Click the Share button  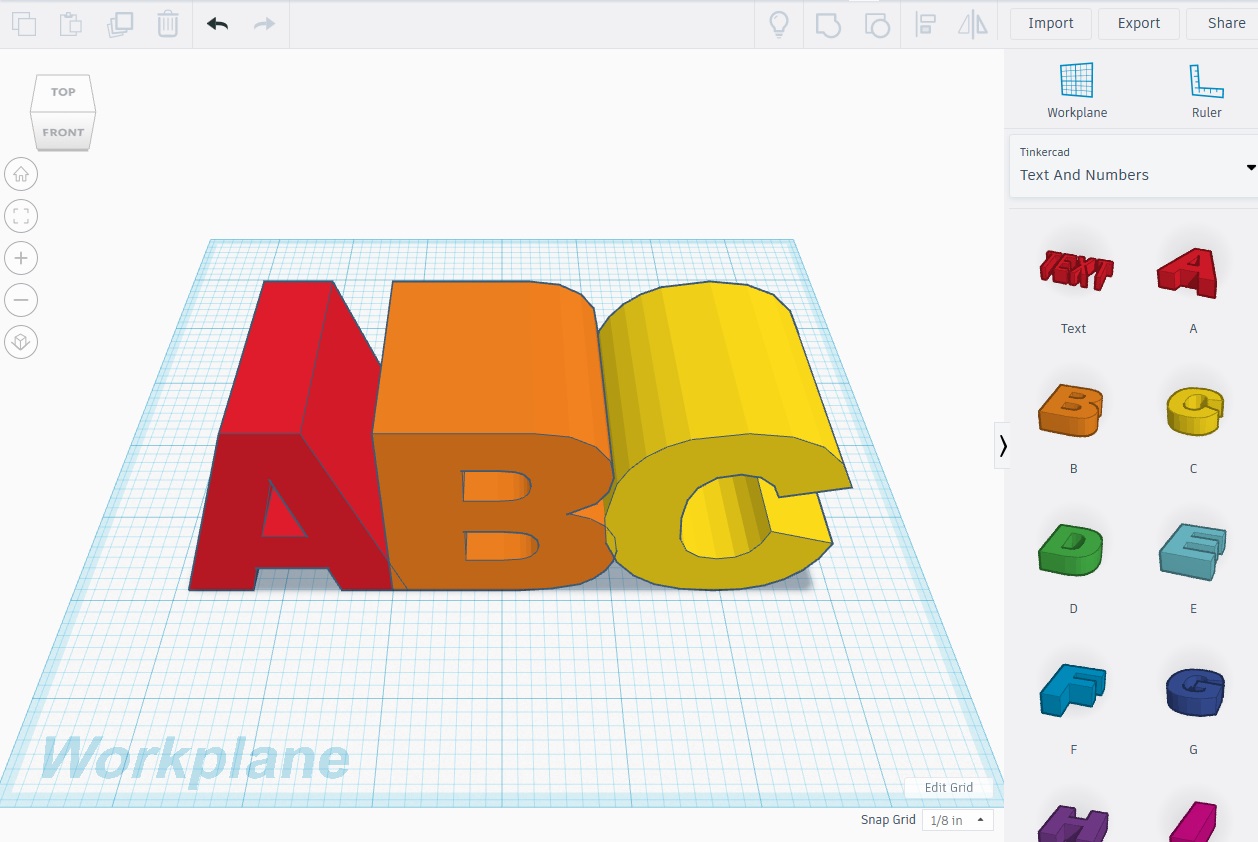(1225, 24)
